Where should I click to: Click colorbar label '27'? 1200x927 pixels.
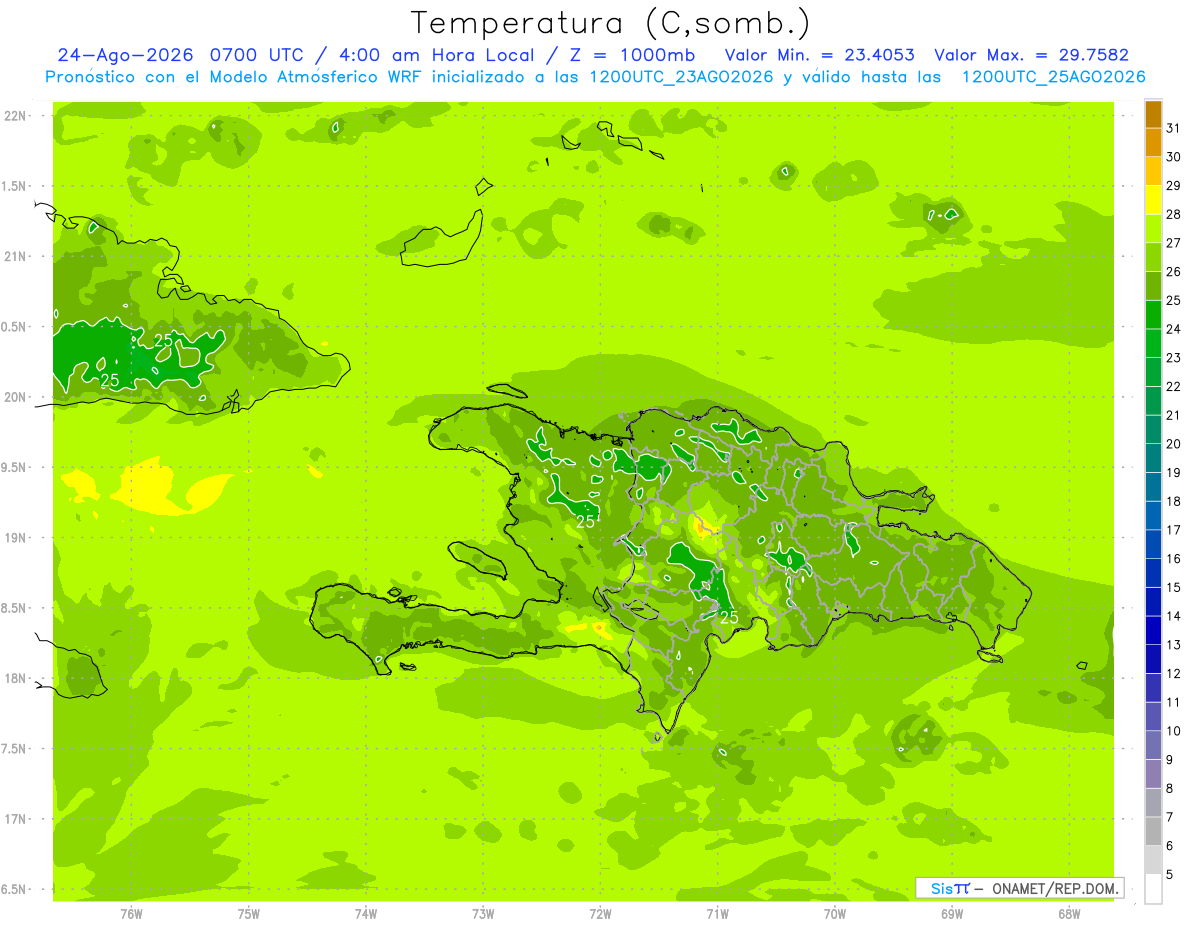click(1174, 243)
